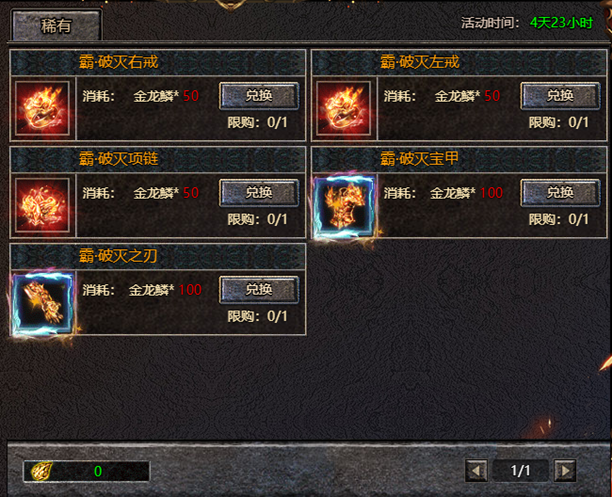Image resolution: width=612 pixels, height=497 pixels.
Task: Click the 霸·破灭右戒 ring icon
Action: click(42, 108)
